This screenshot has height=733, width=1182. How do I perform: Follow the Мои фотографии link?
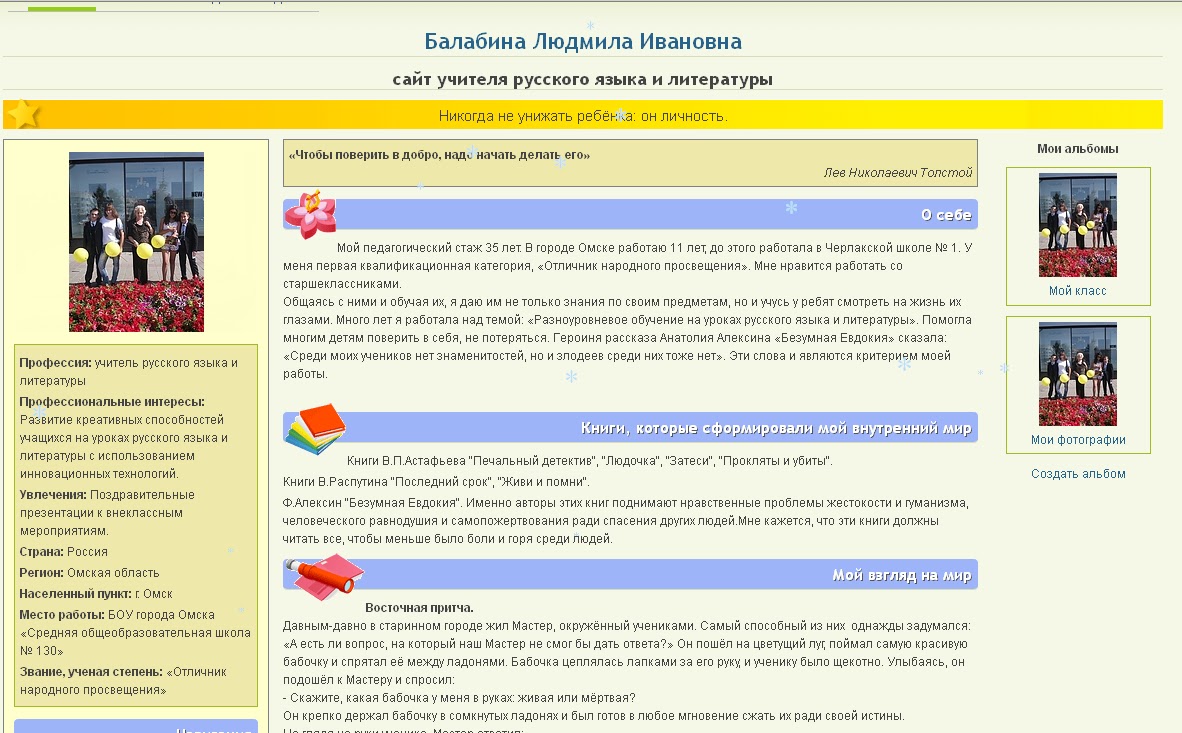pos(1078,440)
